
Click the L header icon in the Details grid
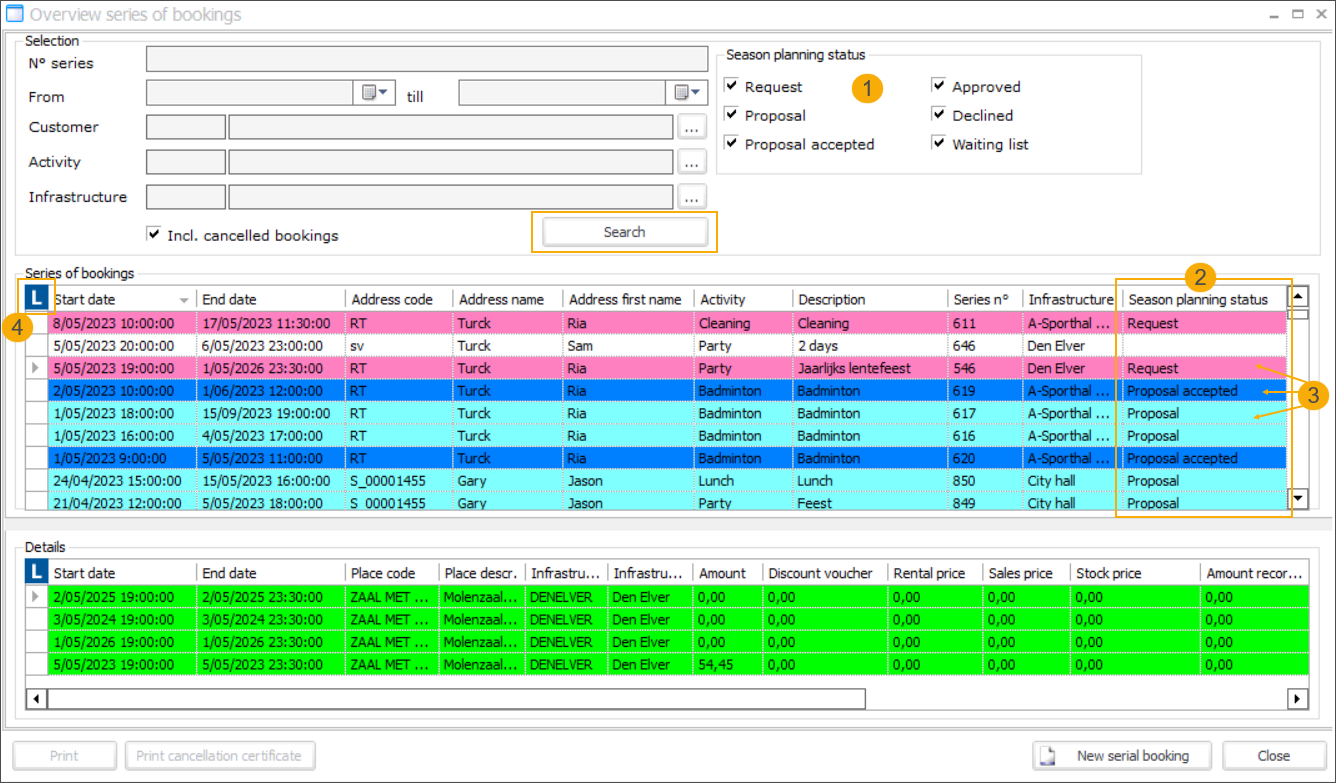pos(36,571)
